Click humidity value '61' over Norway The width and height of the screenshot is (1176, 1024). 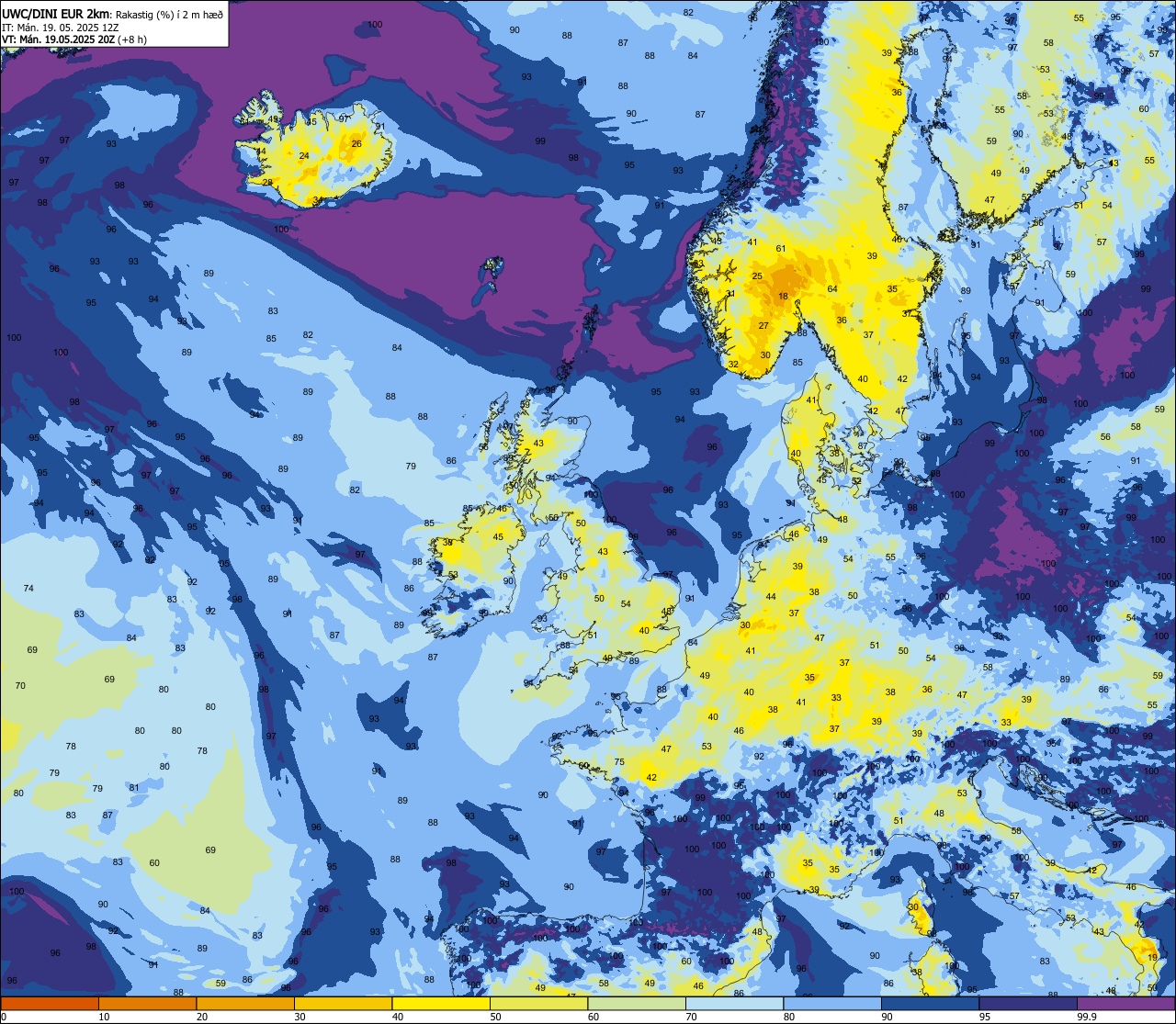[x=781, y=249]
